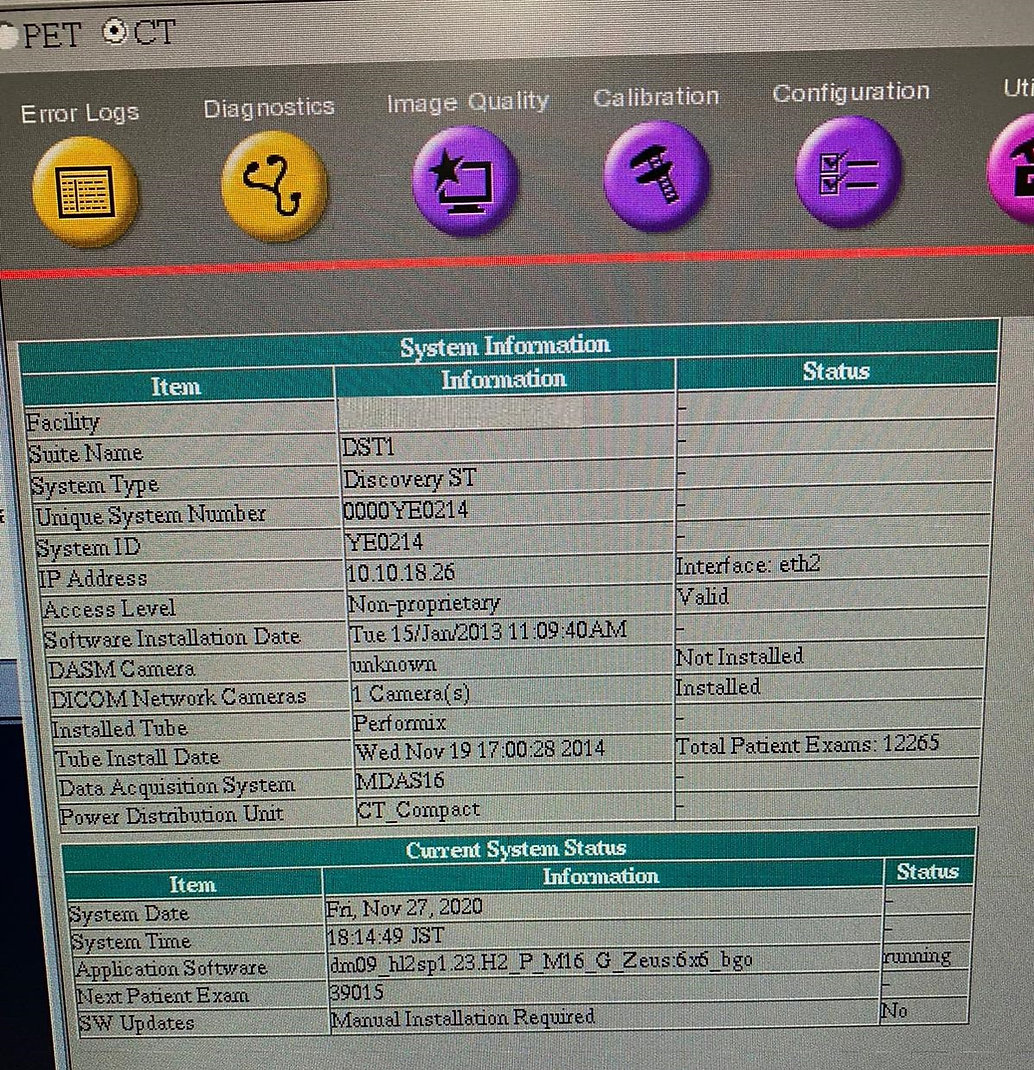1034x1070 pixels.
Task: Select the CT radio button
Action: 115,32
